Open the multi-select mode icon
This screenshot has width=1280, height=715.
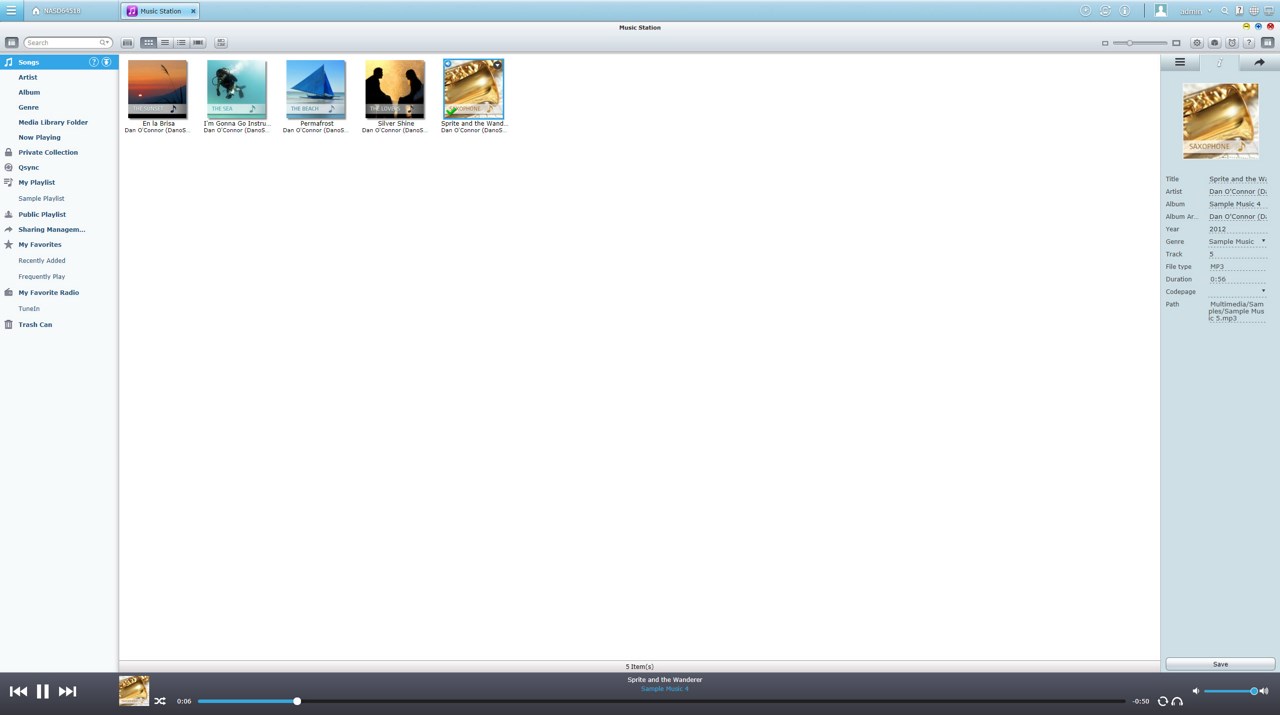[221, 43]
